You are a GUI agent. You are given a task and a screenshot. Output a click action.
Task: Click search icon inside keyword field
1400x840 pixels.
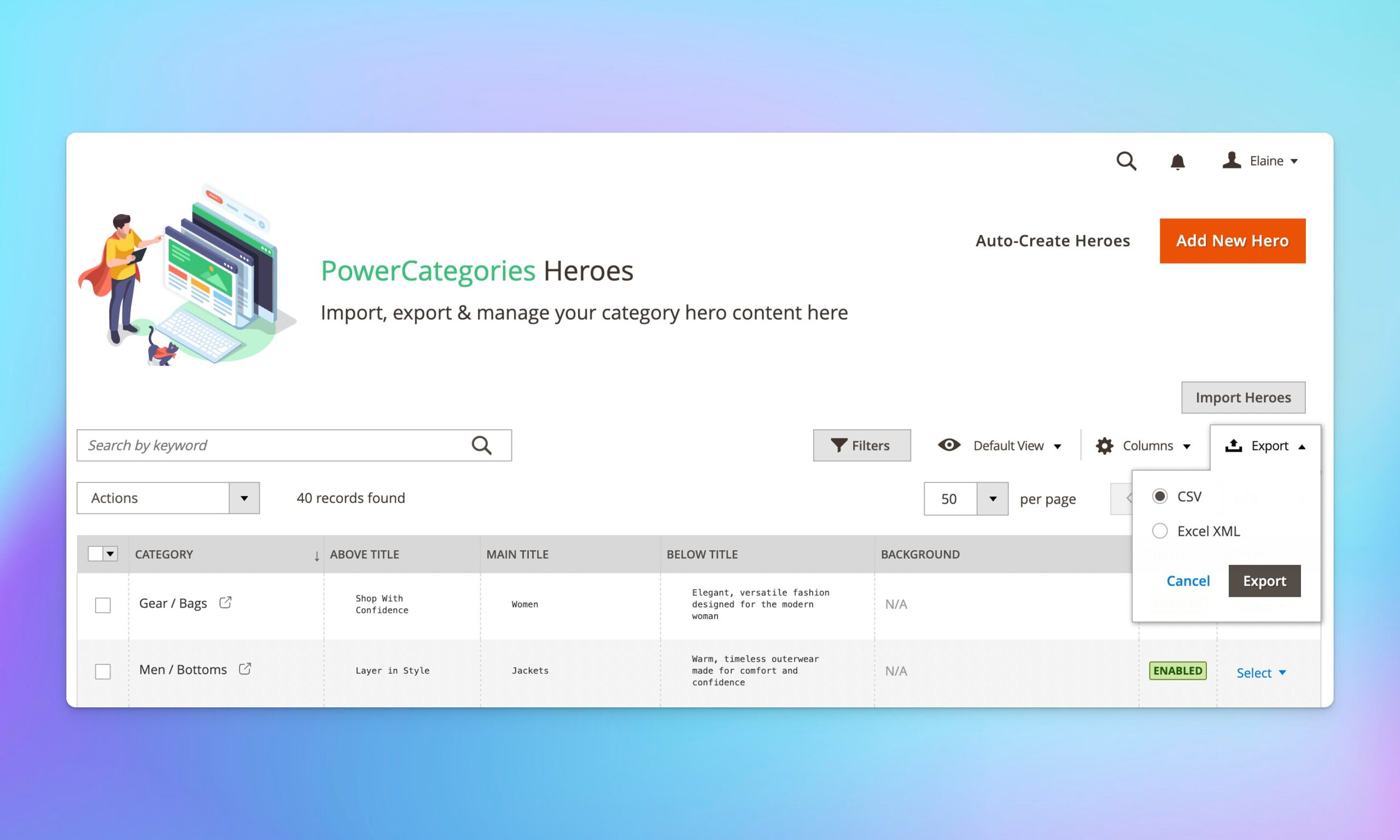[x=481, y=446]
